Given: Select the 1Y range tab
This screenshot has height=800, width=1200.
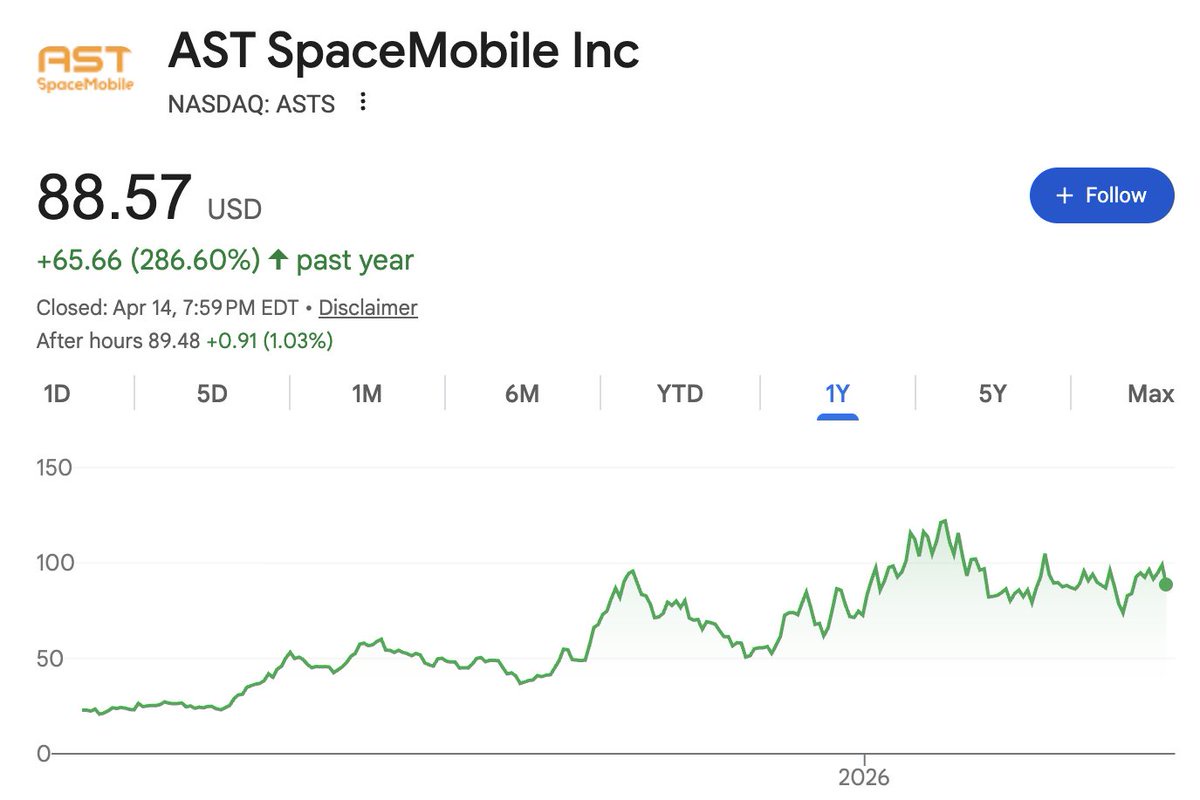Looking at the screenshot, I should click(x=837, y=394).
